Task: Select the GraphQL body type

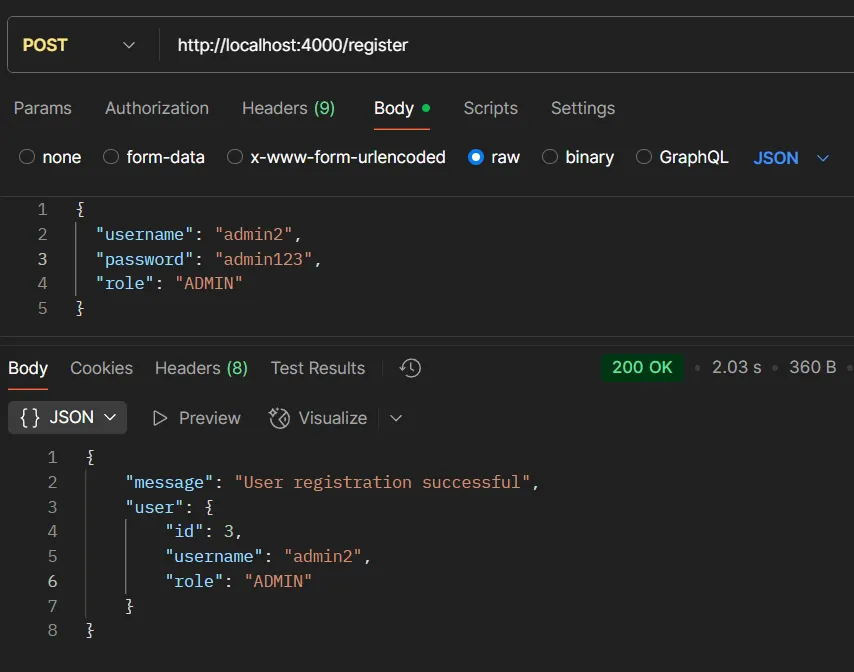Action: pos(682,157)
